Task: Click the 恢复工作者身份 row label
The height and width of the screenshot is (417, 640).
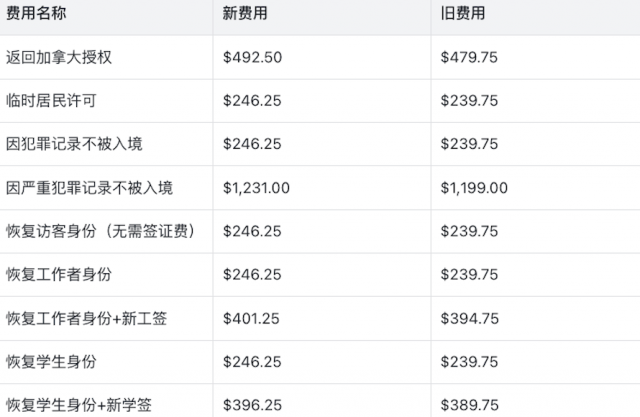Action: click(x=58, y=275)
